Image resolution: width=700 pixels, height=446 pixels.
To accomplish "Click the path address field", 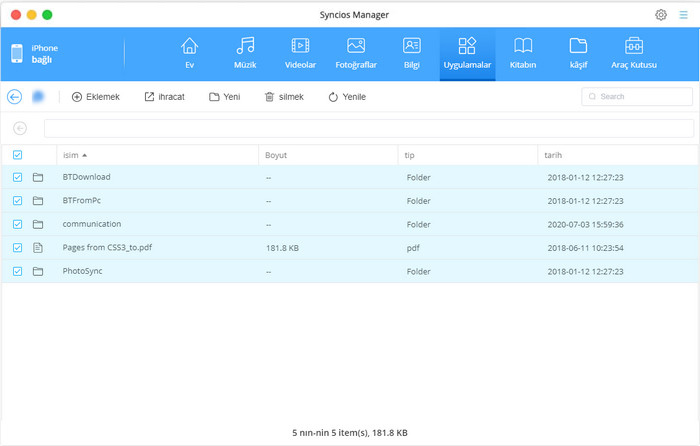I will (369, 129).
